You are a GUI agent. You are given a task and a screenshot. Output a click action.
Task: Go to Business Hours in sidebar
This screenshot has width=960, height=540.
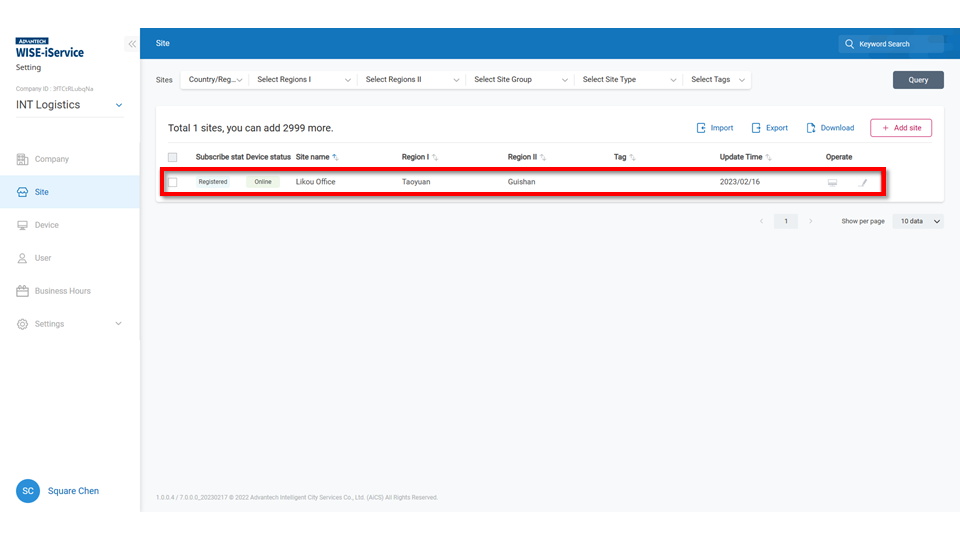tap(62, 291)
